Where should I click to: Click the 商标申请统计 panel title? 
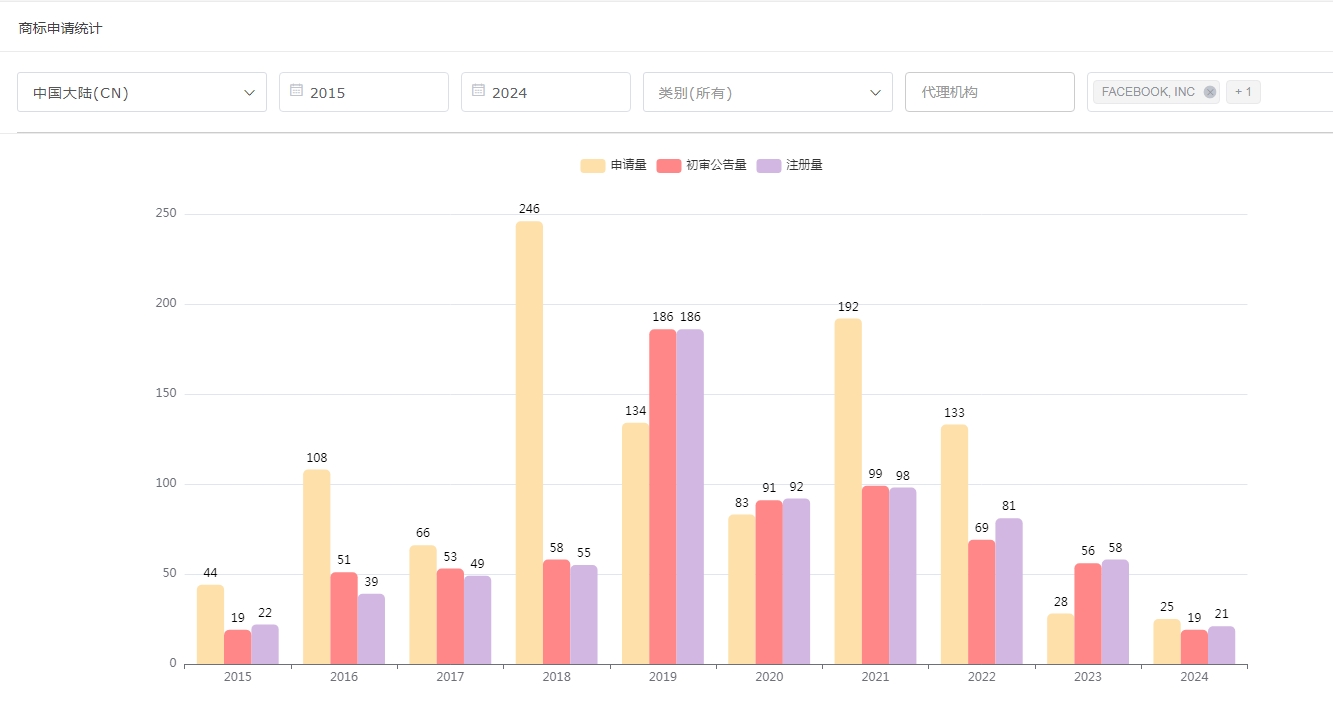tap(60, 28)
